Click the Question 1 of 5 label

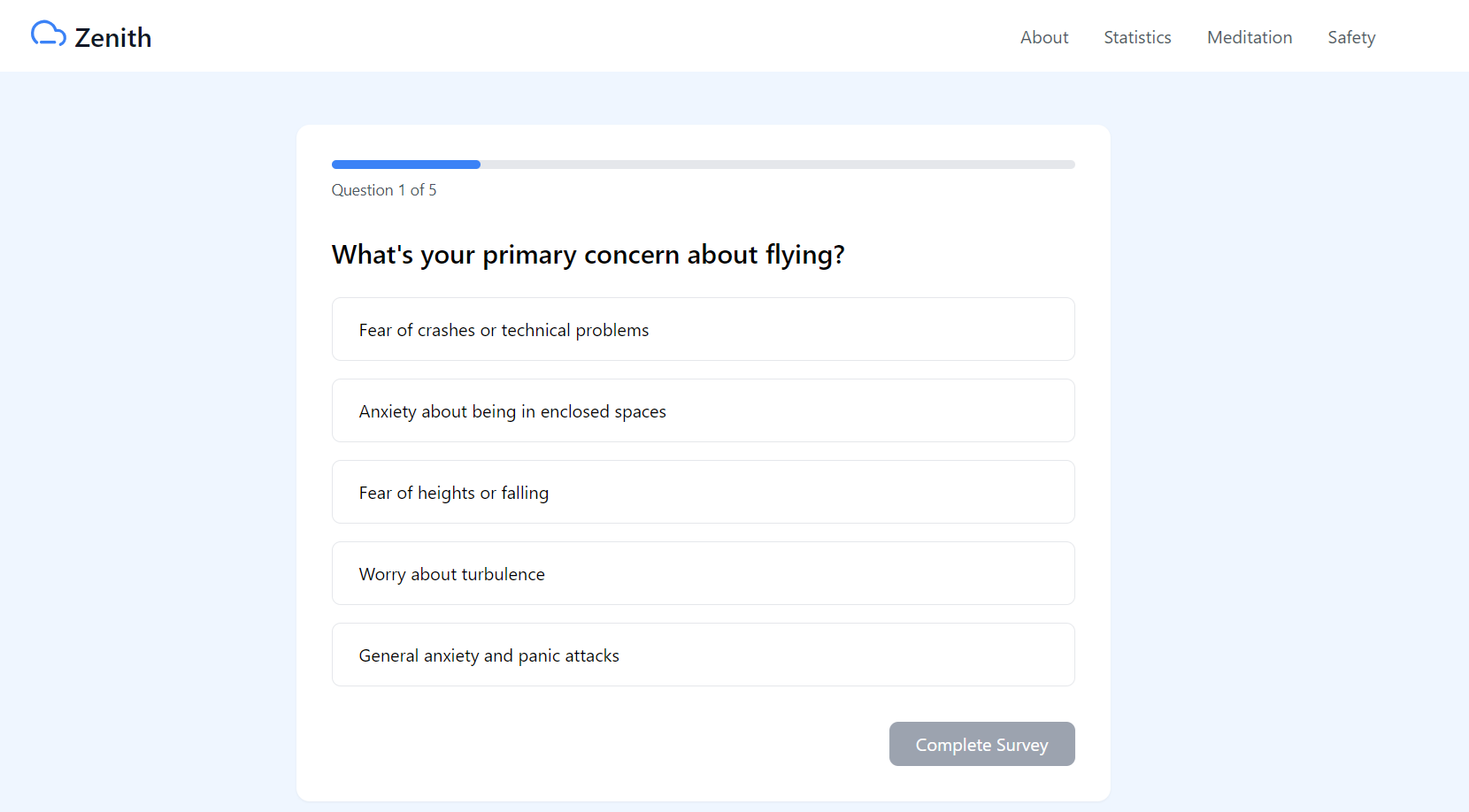[384, 190]
